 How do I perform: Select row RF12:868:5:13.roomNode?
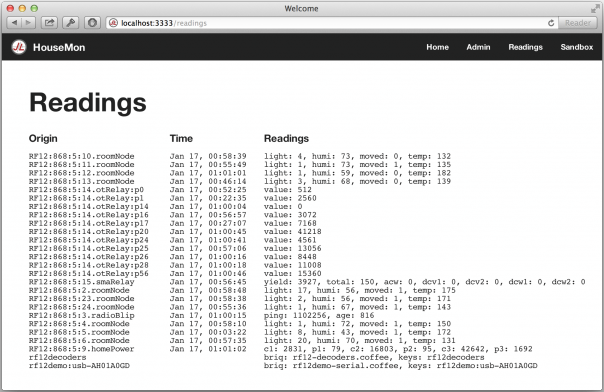240,181
